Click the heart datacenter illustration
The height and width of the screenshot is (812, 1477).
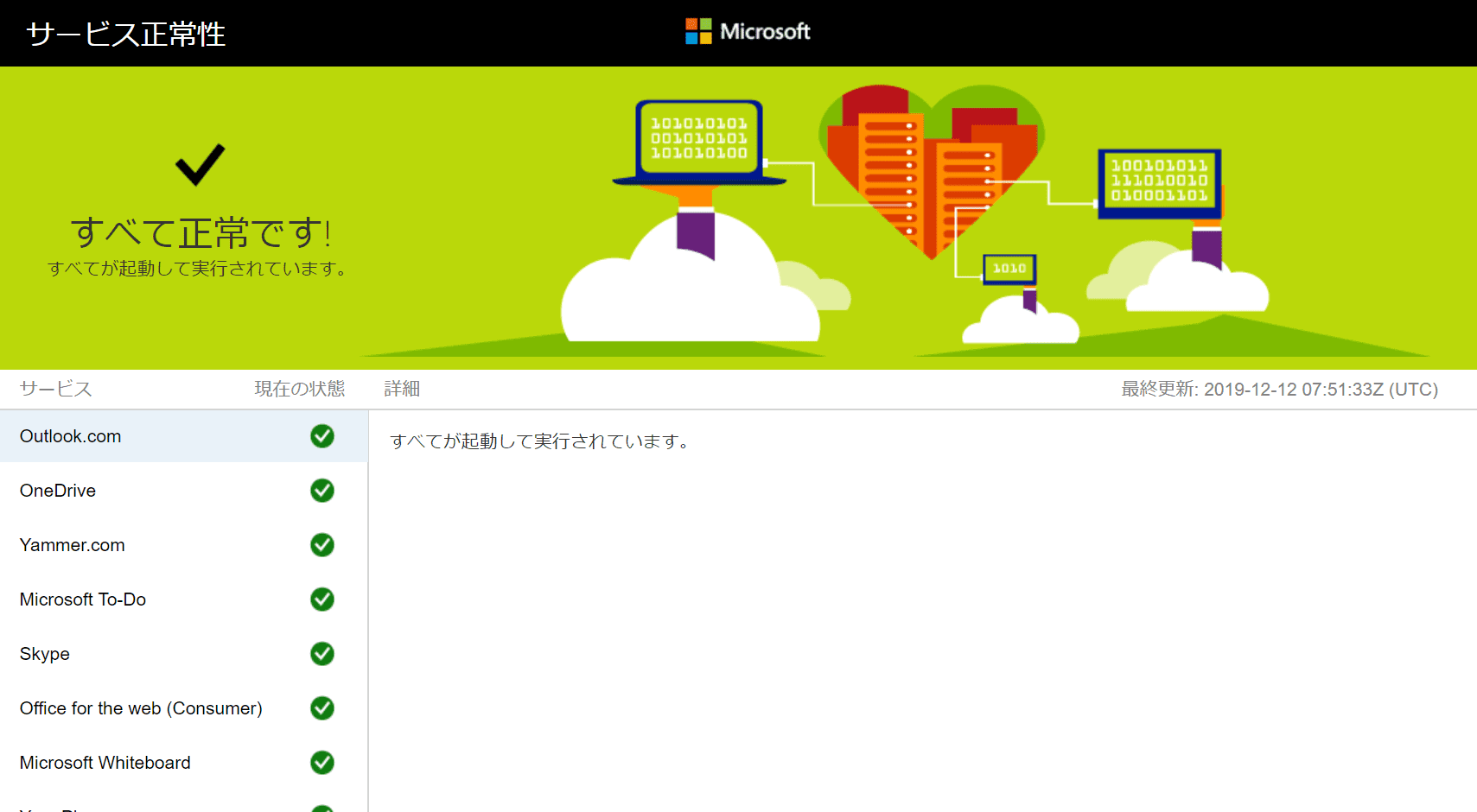[x=932, y=171]
